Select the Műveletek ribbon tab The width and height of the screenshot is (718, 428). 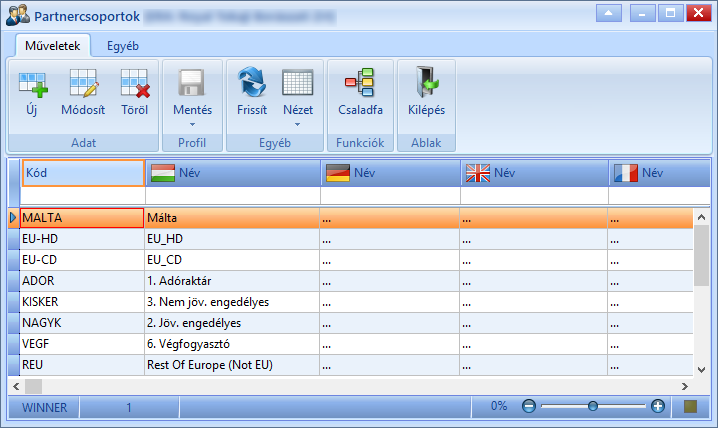point(53,46)
